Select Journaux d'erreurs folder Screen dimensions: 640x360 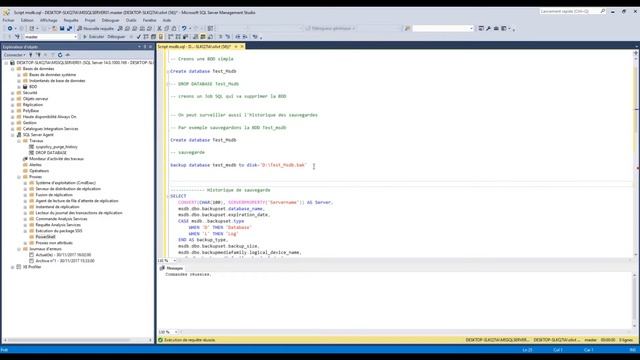[45, 249]
